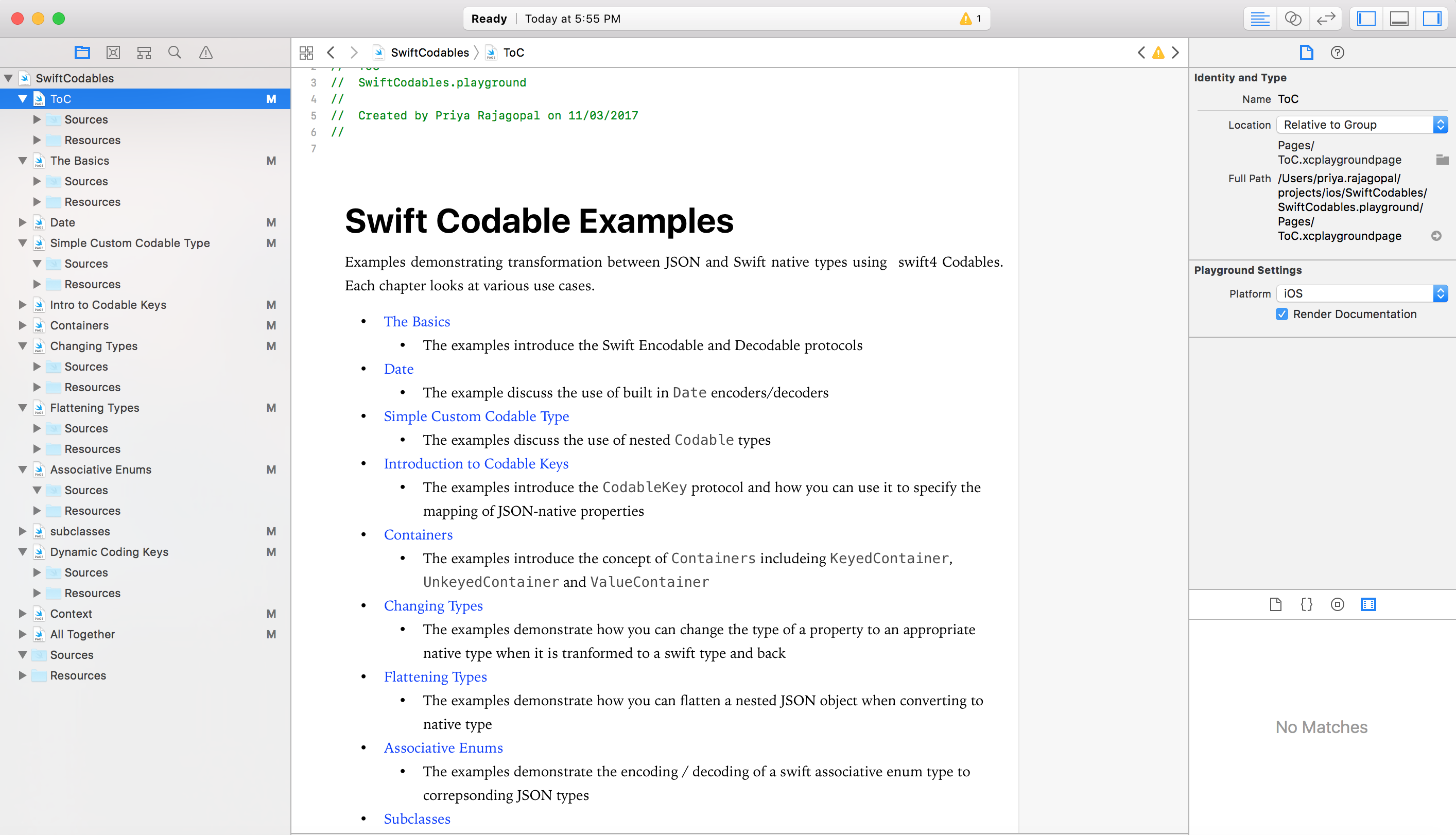Go forward in editor history
Viewport: 1456px width, 835px height.
coord(354,53)
